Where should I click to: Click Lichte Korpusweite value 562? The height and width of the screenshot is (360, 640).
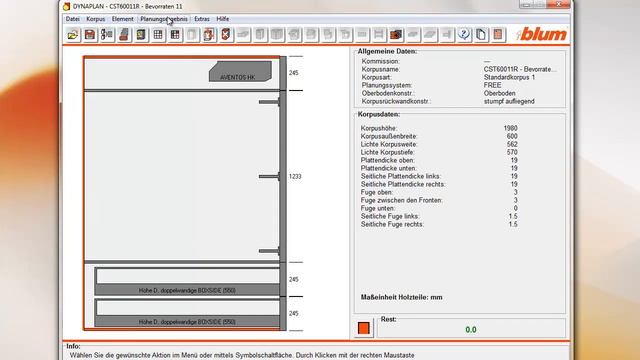point(512,144)
